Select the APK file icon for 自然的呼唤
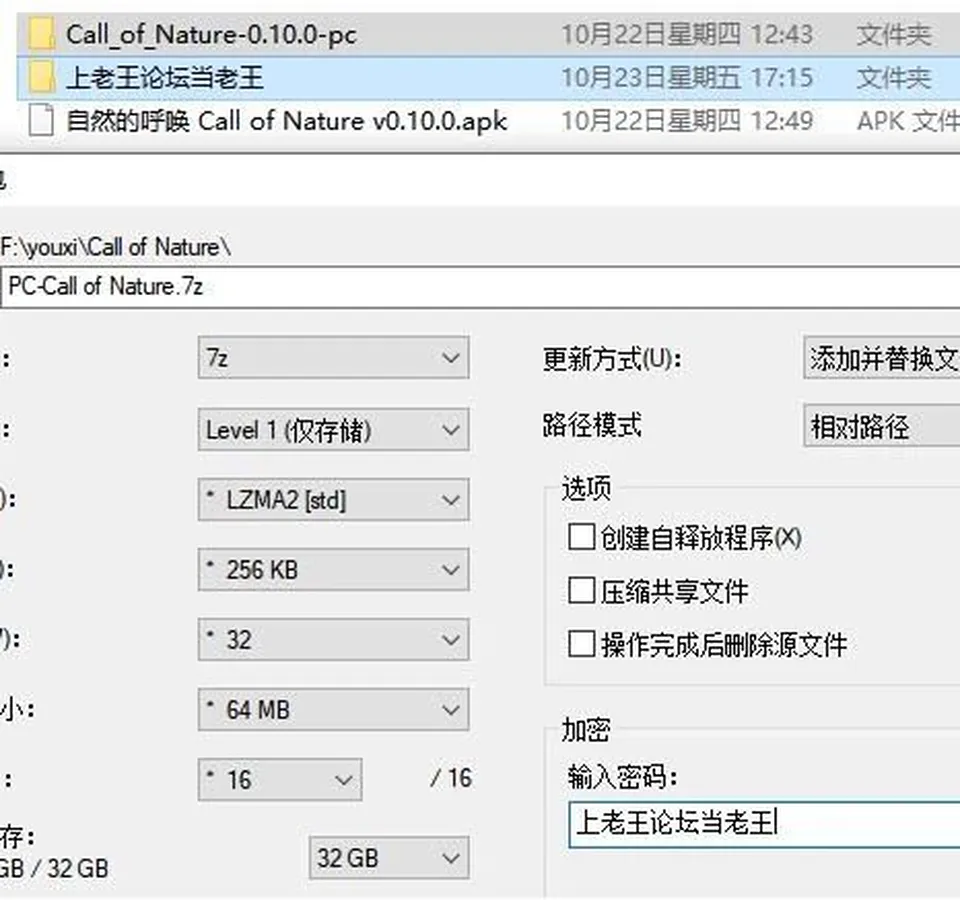Screen dimensions: 960x900 pyautogui.click(x=42, y=120)
